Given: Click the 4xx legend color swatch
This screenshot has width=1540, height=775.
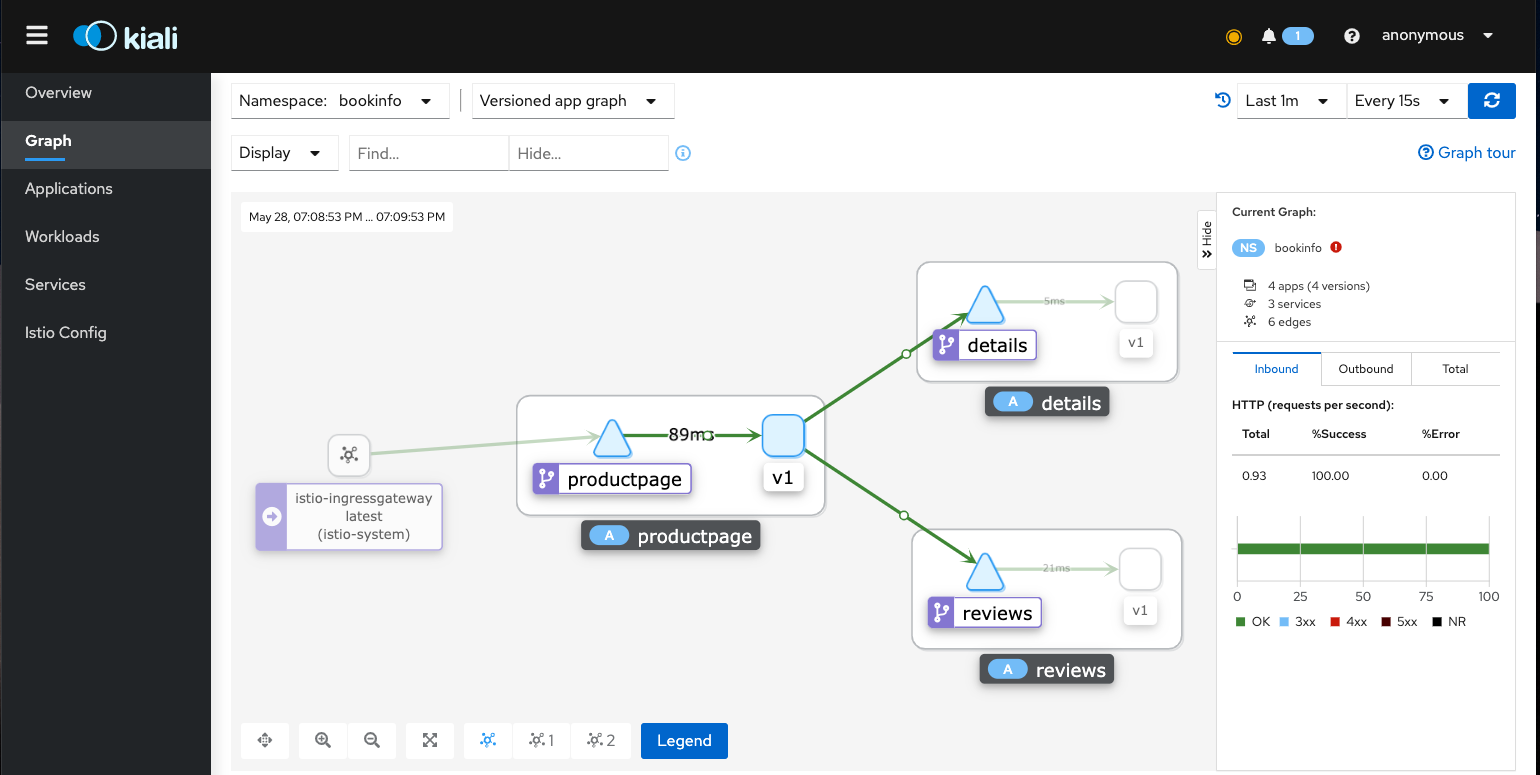Looking at the screenshot, I should (x=1335, y=622).
